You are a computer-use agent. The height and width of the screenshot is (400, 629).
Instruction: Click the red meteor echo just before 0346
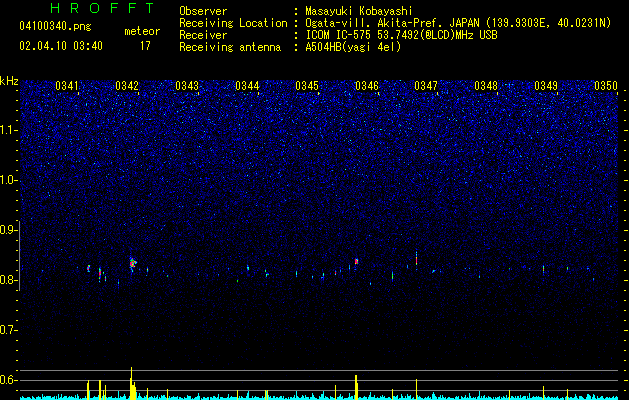[x=356, y=262]
